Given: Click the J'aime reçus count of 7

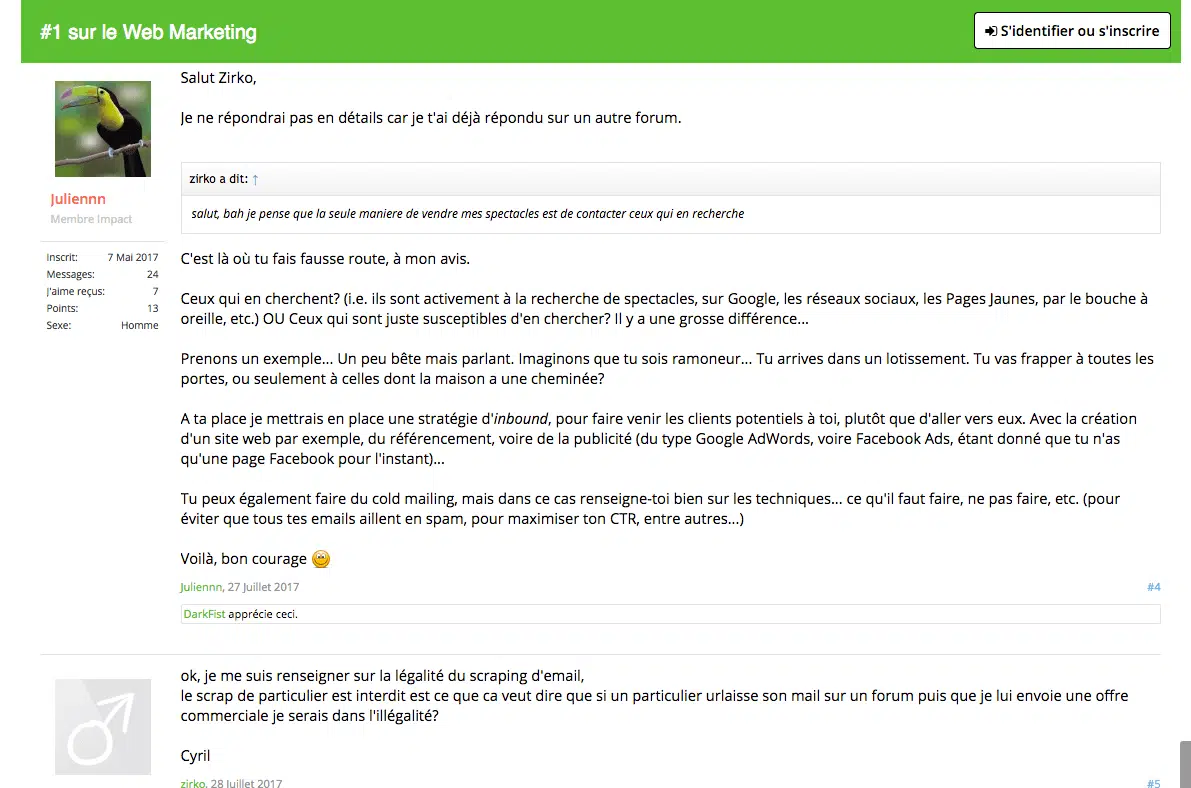Looking at the screenshot, I should pyautogui.click(x=155, y=291).
